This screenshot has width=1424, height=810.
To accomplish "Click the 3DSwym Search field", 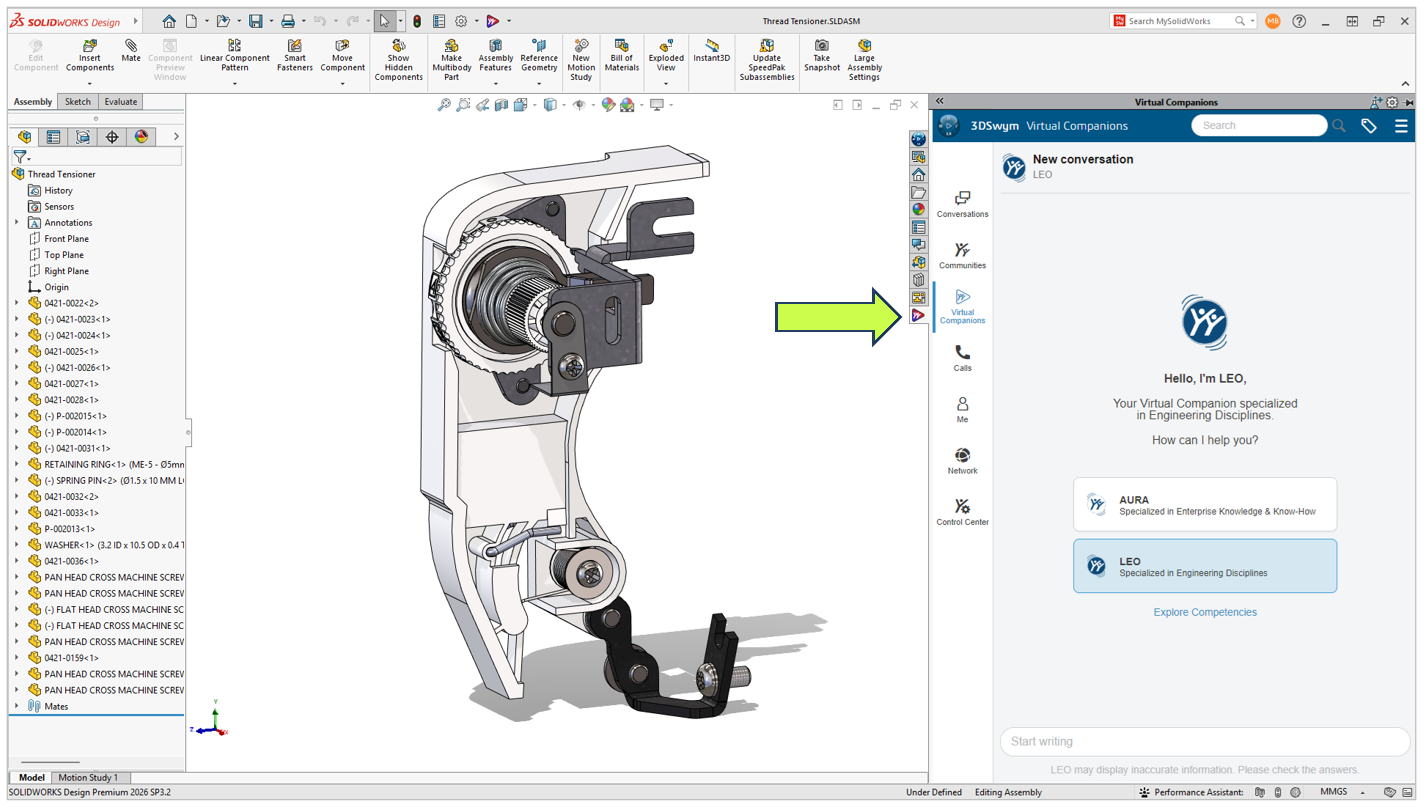I will coord(1259,126).
